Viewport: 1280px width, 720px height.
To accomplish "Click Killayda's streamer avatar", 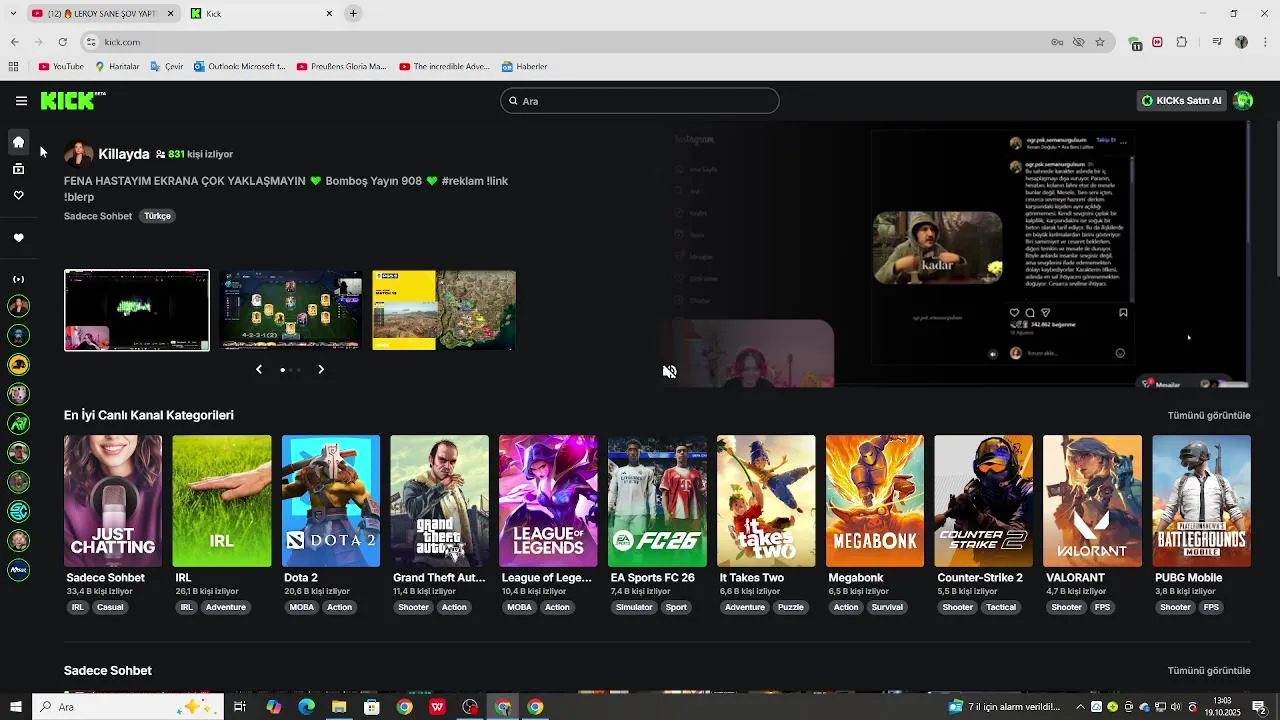I will pyautogui.click(x=79, y=154).
